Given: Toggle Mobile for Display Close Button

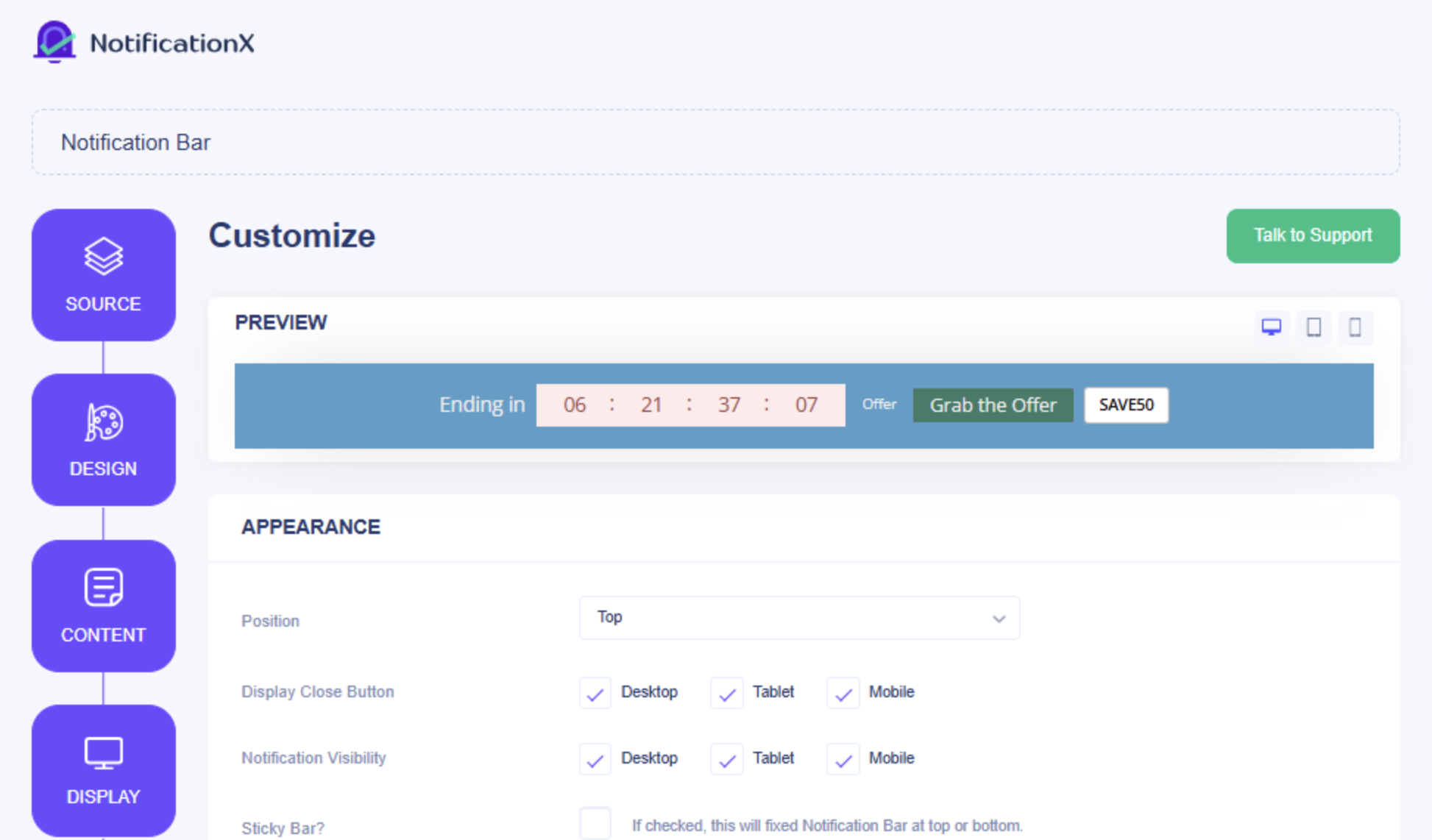Looking at the screenshot, I should tap(843, 693).
